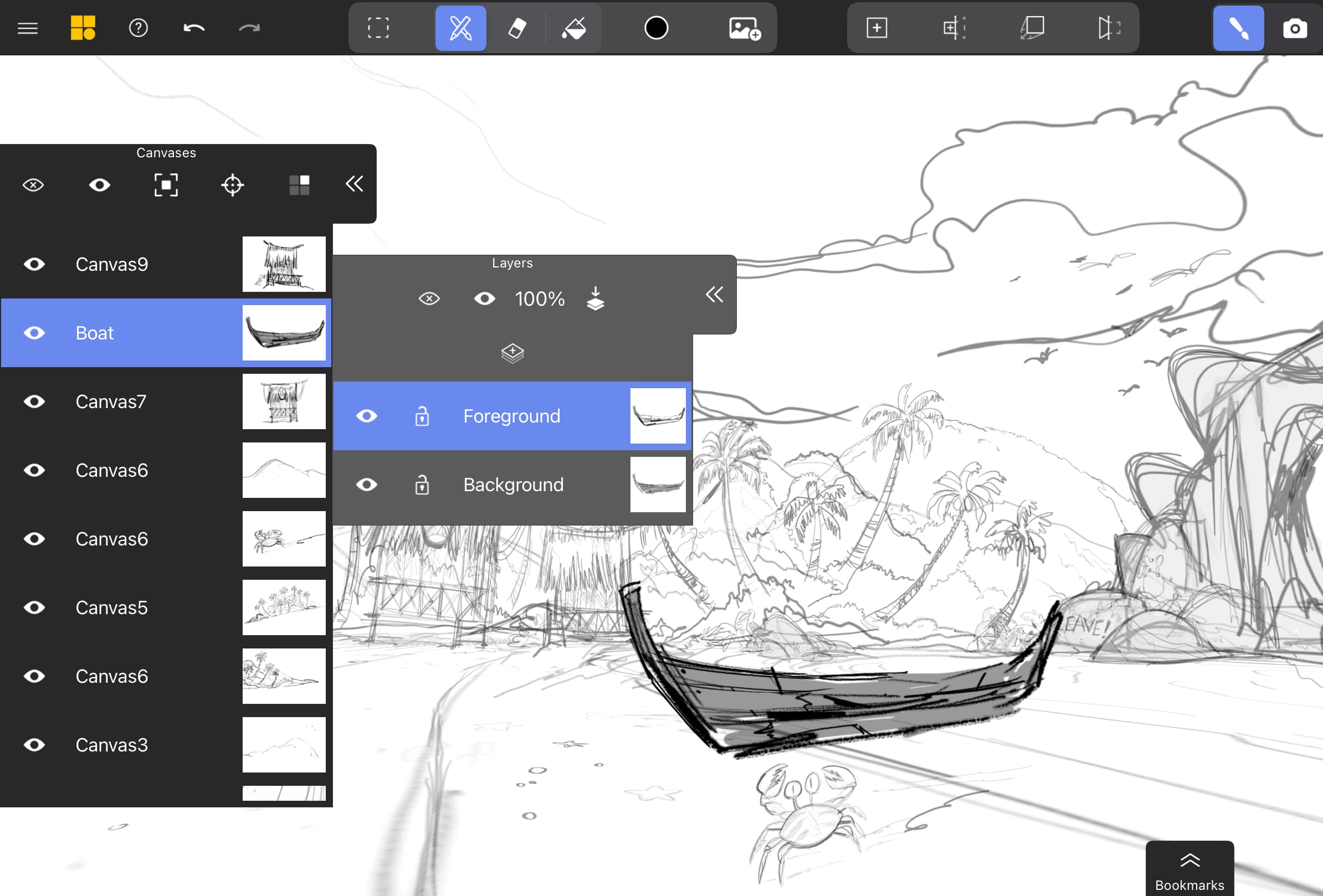Select the Foreground layer
This screenshot has width=1323, height=896.
pyautogui.click(x=512, y=416)
